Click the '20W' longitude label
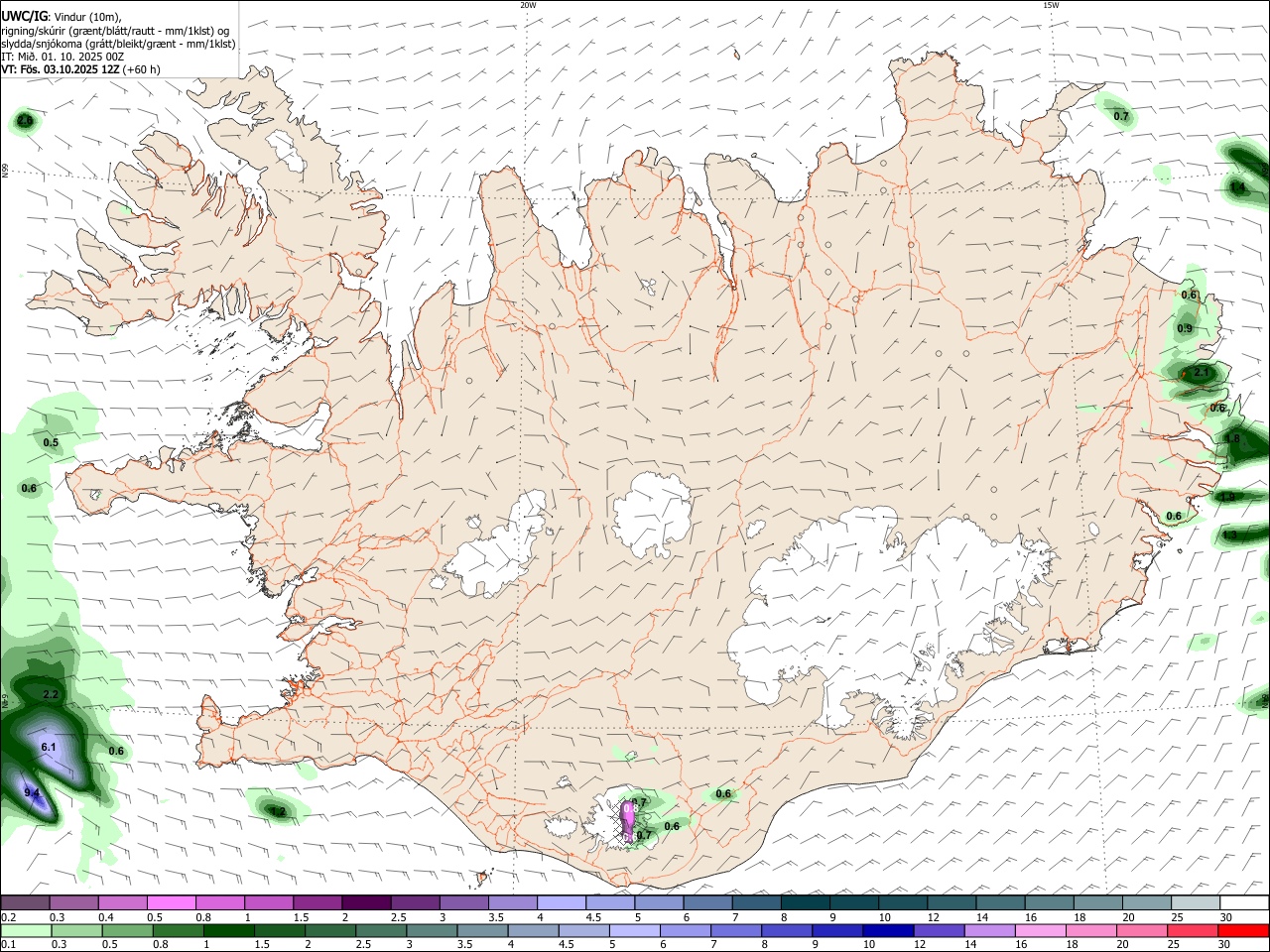Image resolution: width=1270 pixels, height=952 pixels. click(x=528, y=5)
